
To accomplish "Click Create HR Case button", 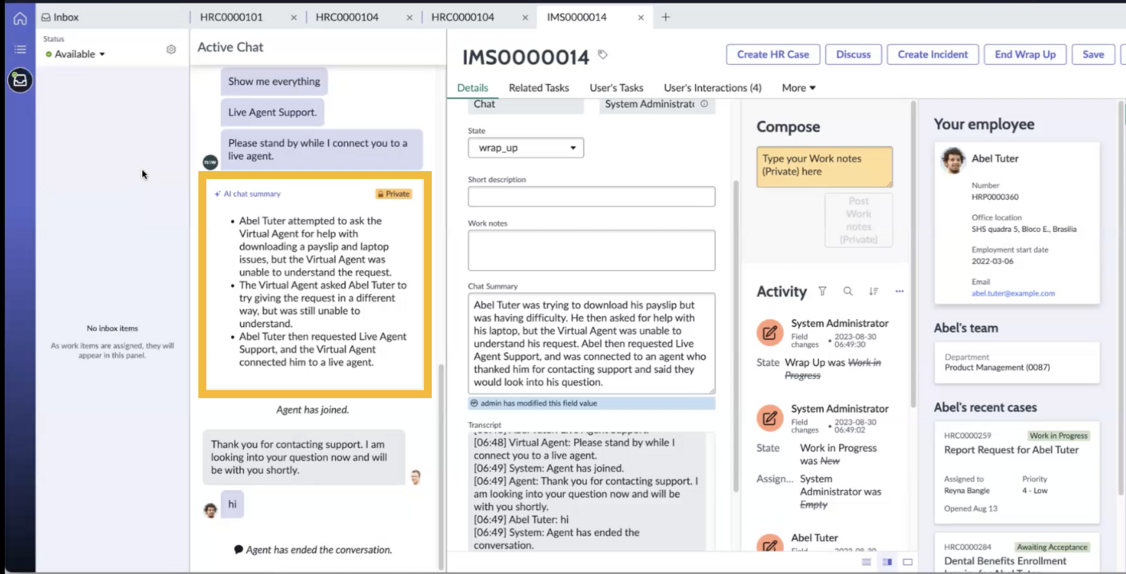I will coord(773,55).
